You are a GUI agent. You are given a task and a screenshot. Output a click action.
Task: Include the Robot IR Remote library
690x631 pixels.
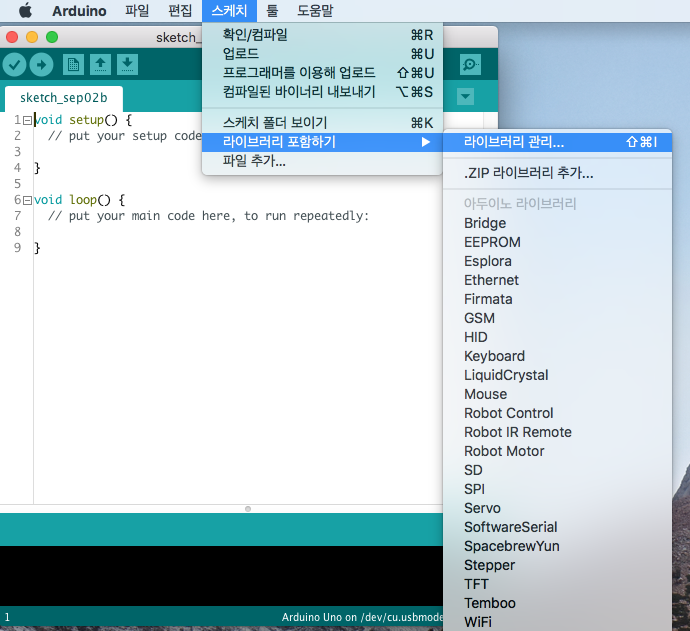coord(557,432)
